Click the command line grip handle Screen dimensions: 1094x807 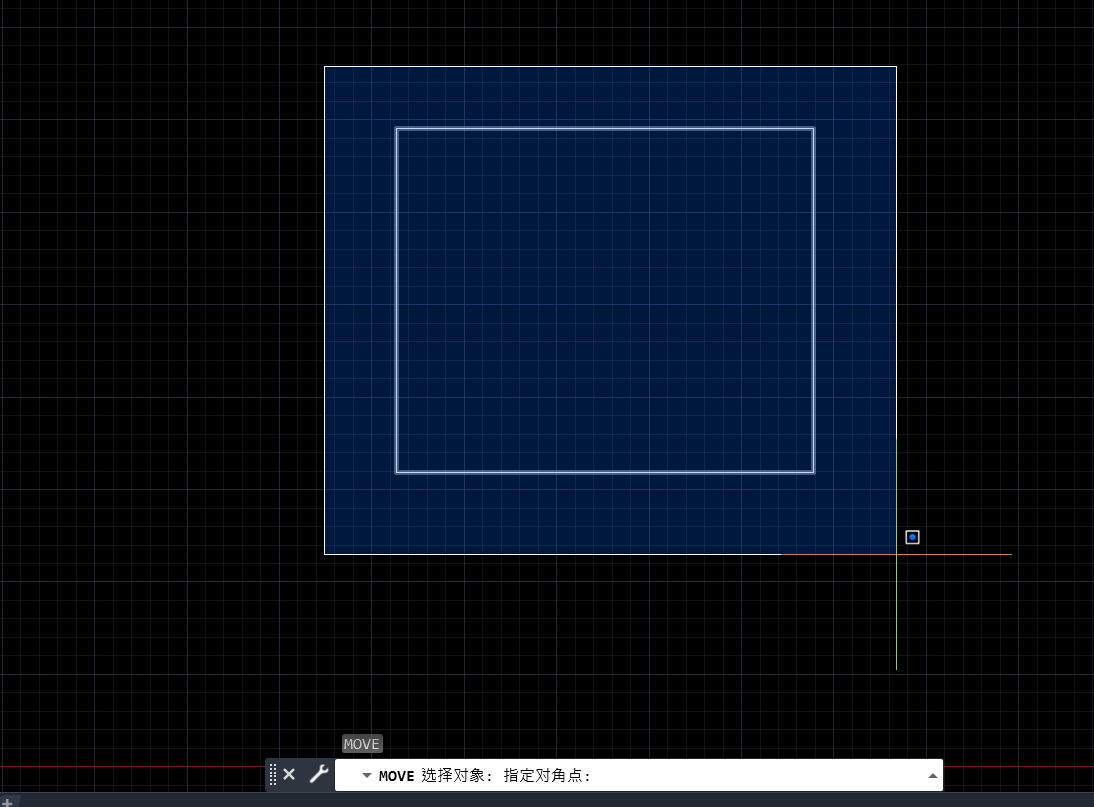[273, 774]
